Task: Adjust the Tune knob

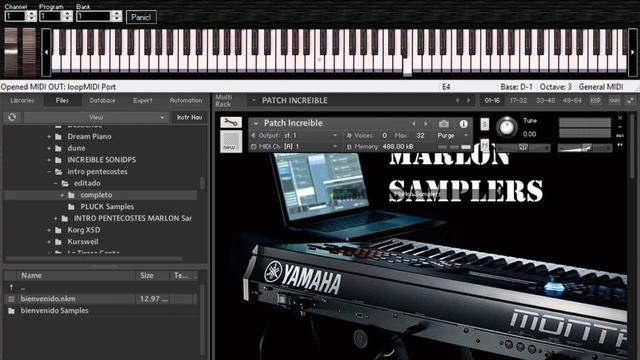Action: (x=507, y=126)
